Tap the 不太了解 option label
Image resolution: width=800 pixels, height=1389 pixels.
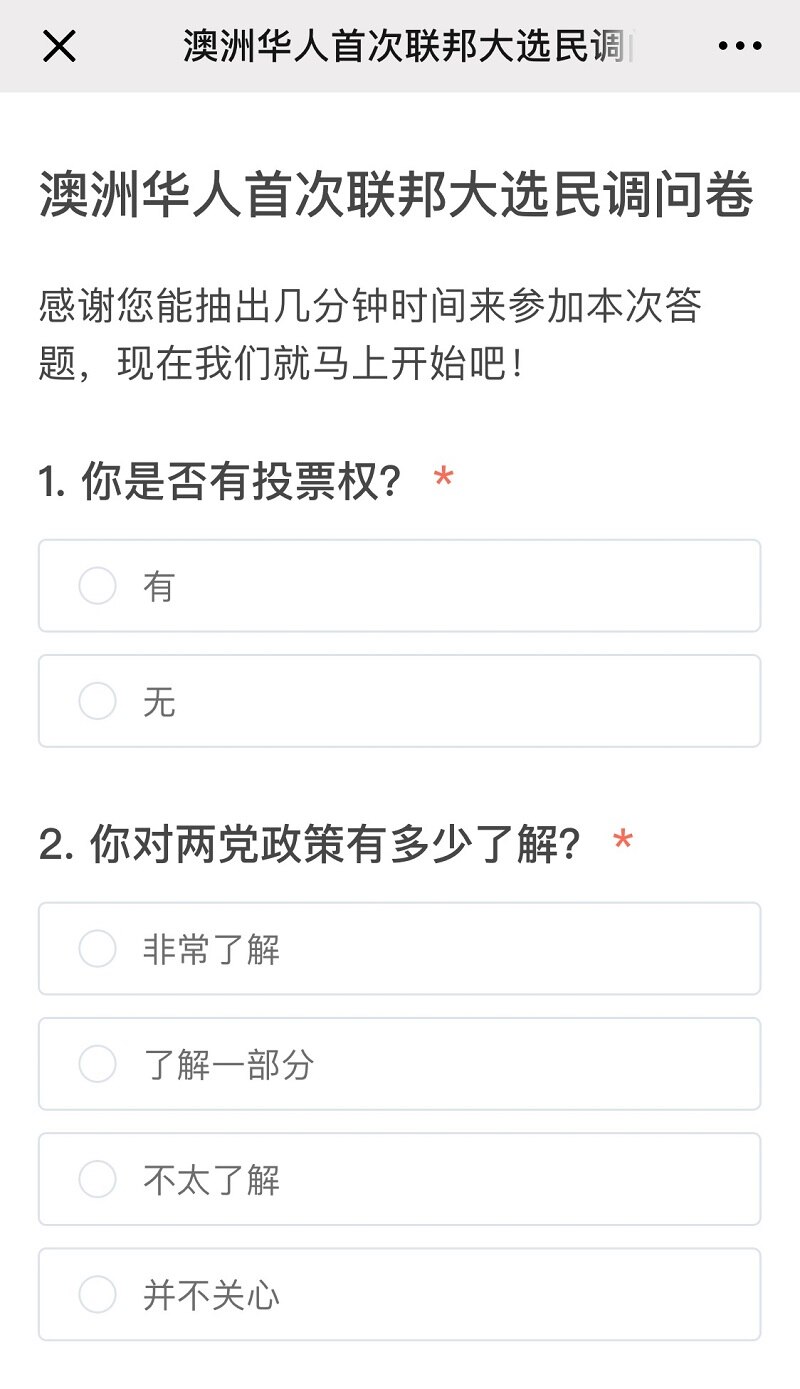click(x=211, y=1179)
